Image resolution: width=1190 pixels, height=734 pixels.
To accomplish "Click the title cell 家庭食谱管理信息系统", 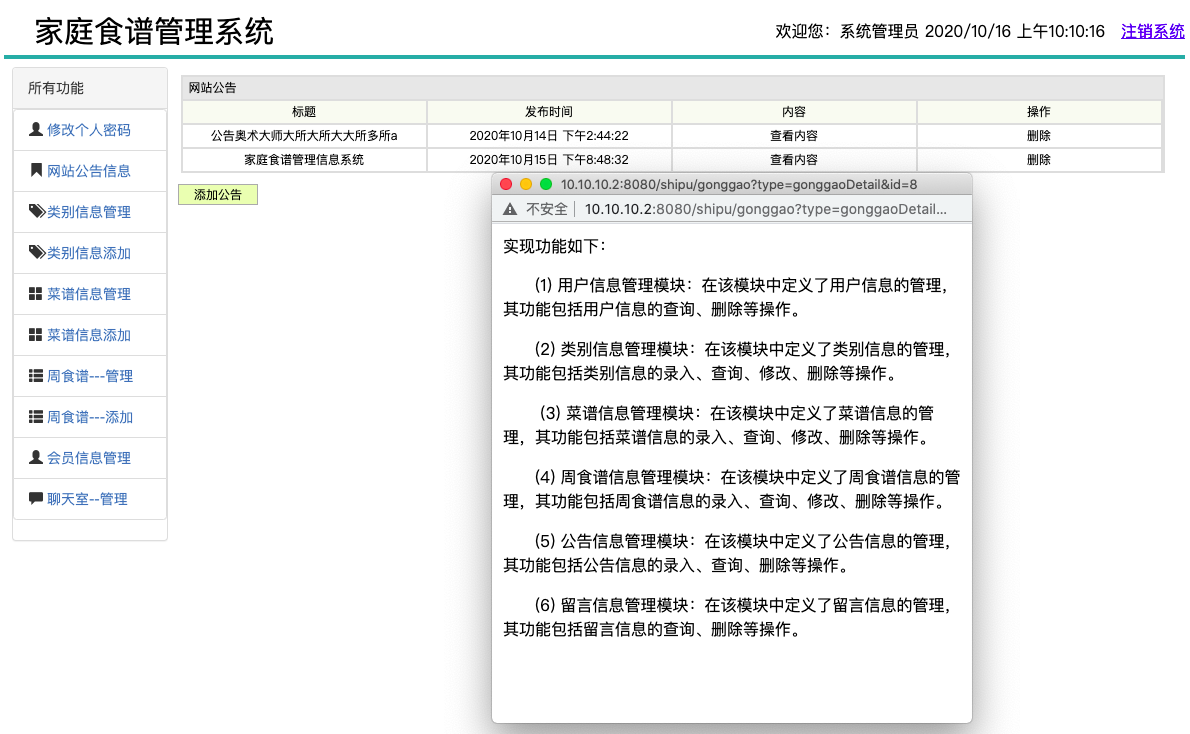I will (304, 160).
